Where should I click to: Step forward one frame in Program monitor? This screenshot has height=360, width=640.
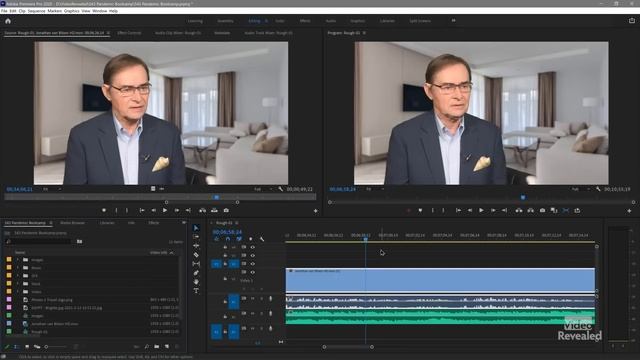coord(493,210)
